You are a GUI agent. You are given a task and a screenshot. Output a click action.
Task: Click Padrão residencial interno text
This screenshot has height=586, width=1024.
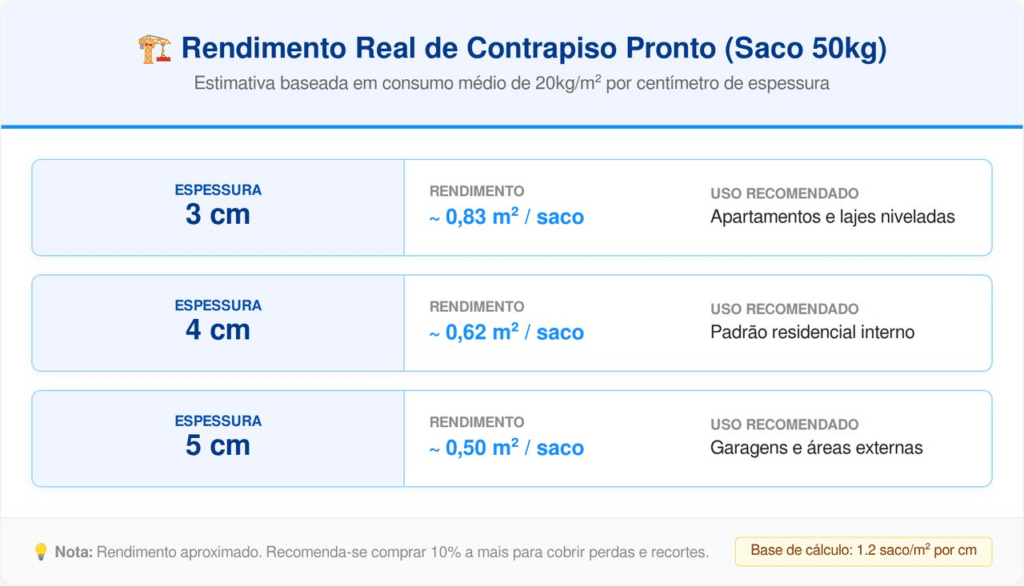click(x=812, y=332)
